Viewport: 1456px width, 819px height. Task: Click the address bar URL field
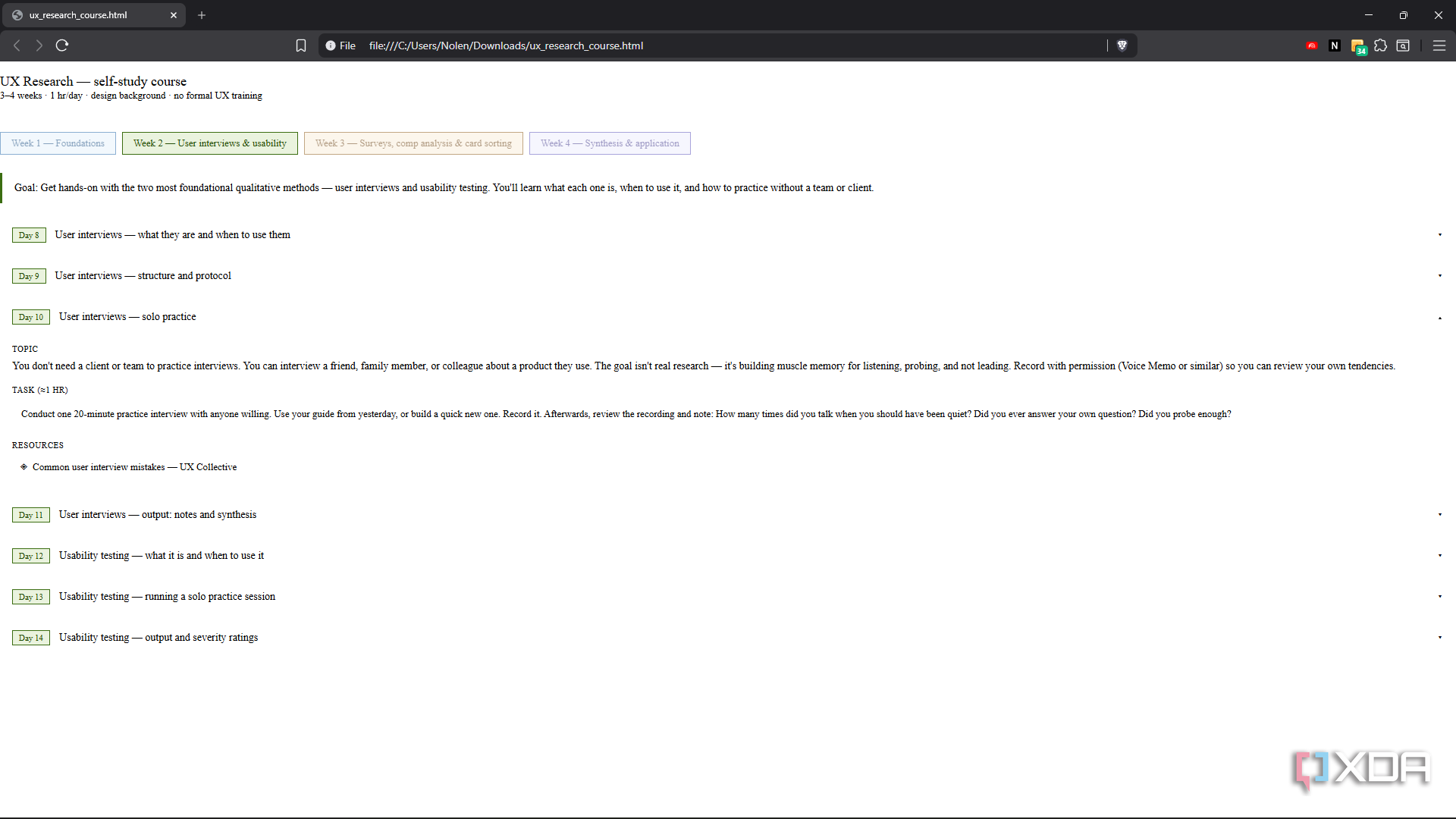(x=728, y=45)
